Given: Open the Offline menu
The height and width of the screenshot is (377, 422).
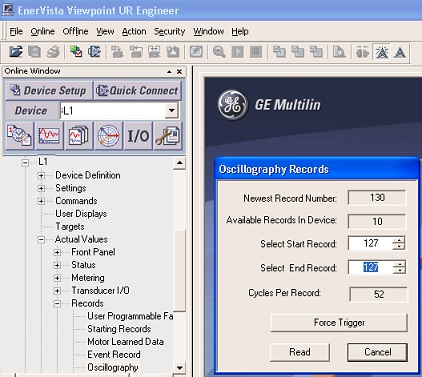Looking at the screenshot, I should [x=75, y=31].
